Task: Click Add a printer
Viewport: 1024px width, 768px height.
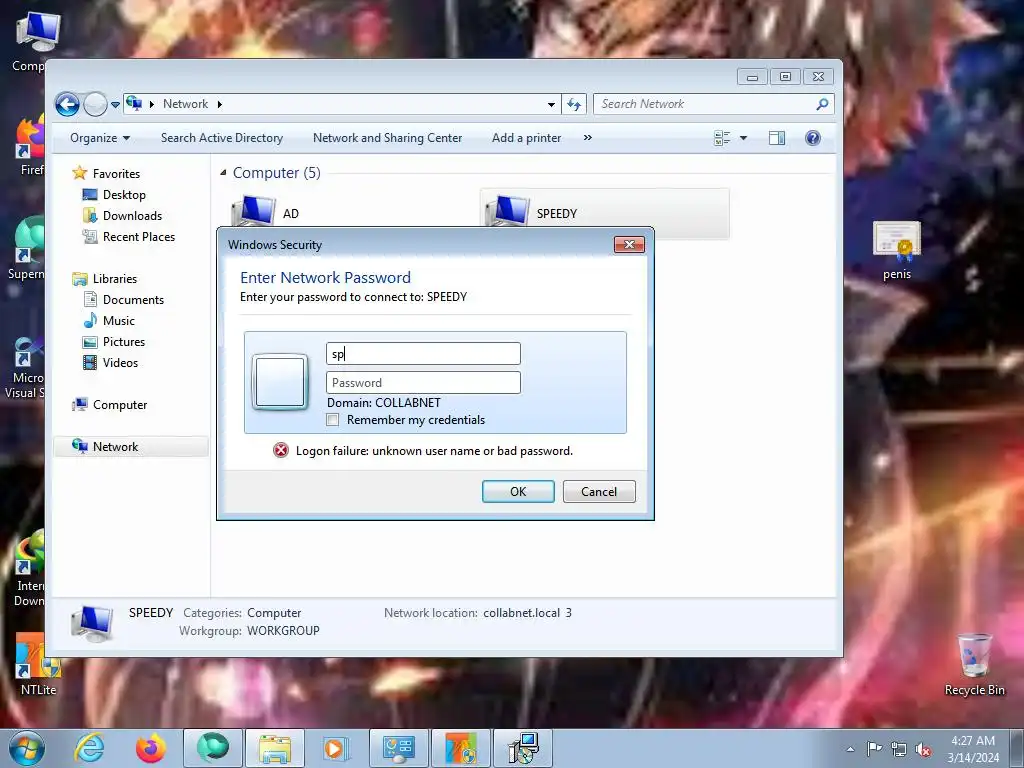Action: pyautogui.click(x=526, y=138)
